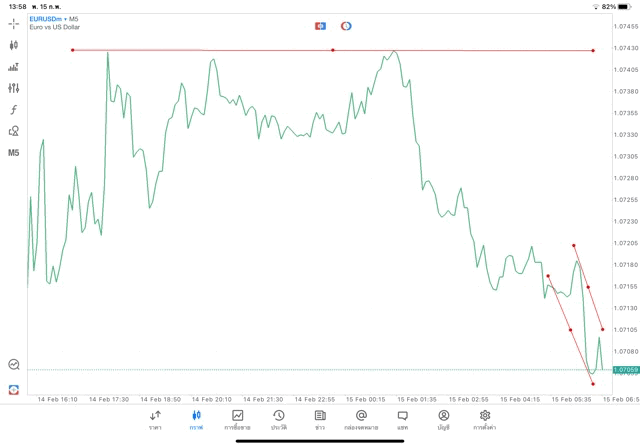The height and width of the screenshot is (447, 640).
Task: Tap the 1.07059 current price label
Action: click(x=627, y=370)
